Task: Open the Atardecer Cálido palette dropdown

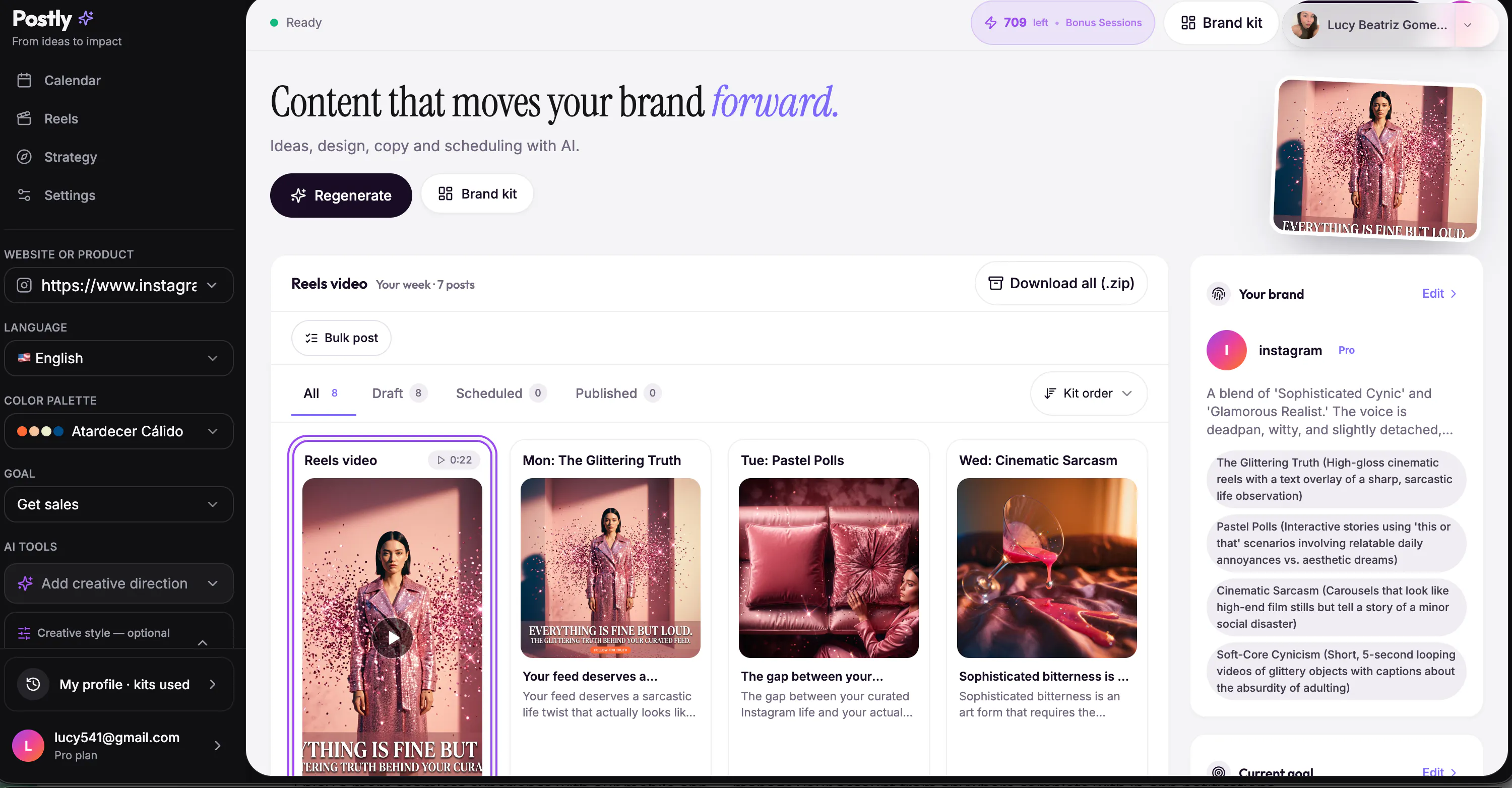Action: tap(118, 431)
